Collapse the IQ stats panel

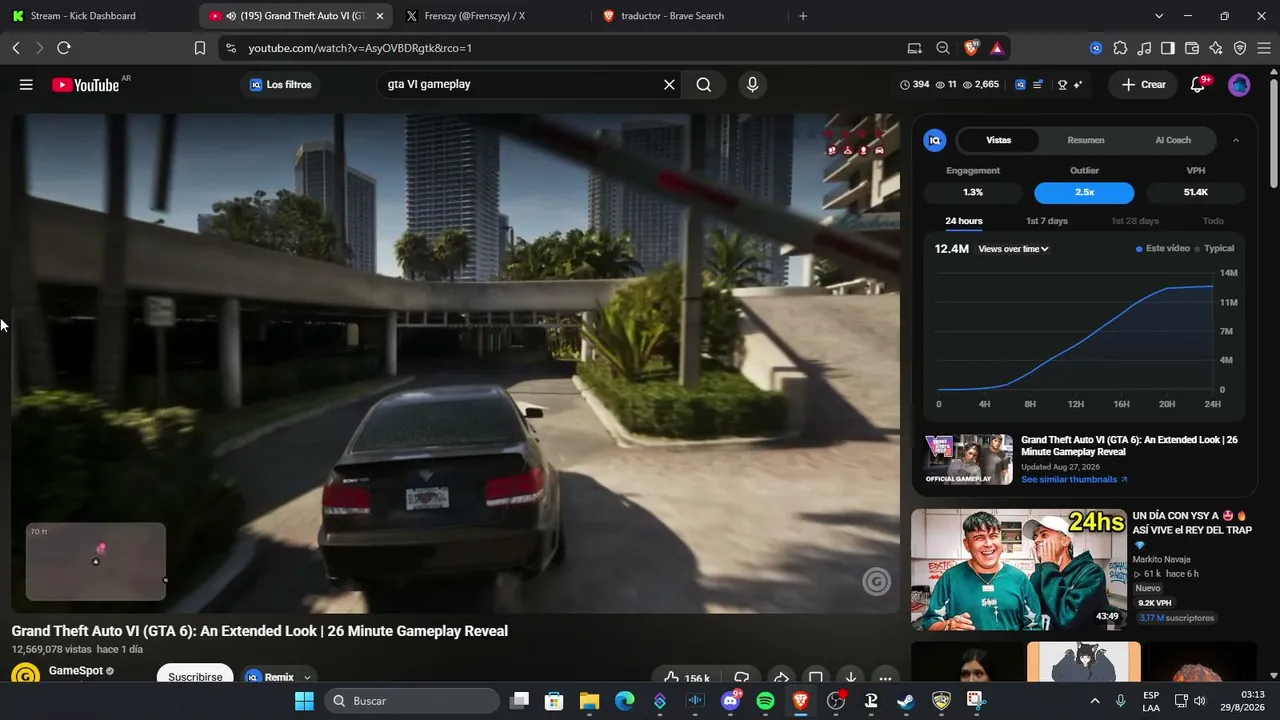(1236, 140)
